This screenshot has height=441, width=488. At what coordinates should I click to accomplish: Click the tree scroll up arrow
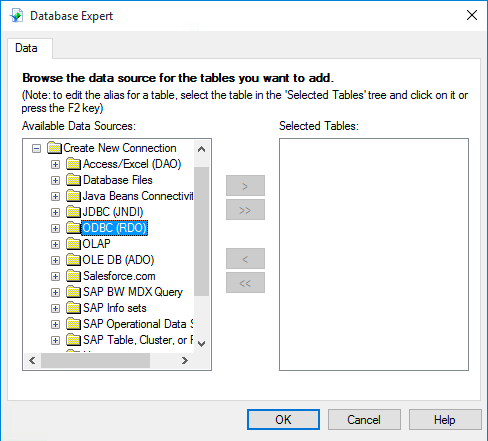click(x=201, y=149)
